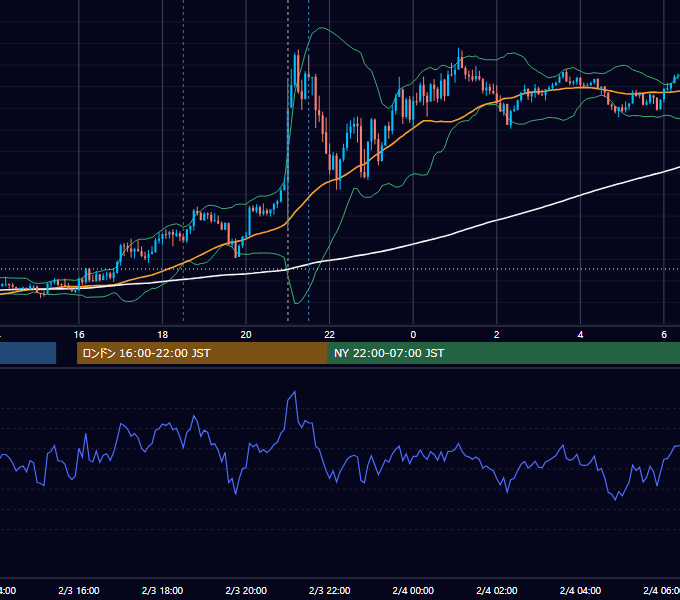The height and width of the screenshot is (600, 680).
Task: Click the ロンドン 16:00-22:00 JST session bar
Action: (202, 353)
